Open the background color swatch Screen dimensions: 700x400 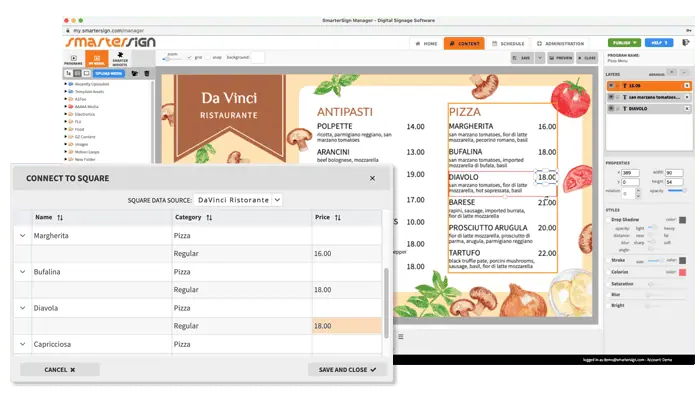point(258,57)
